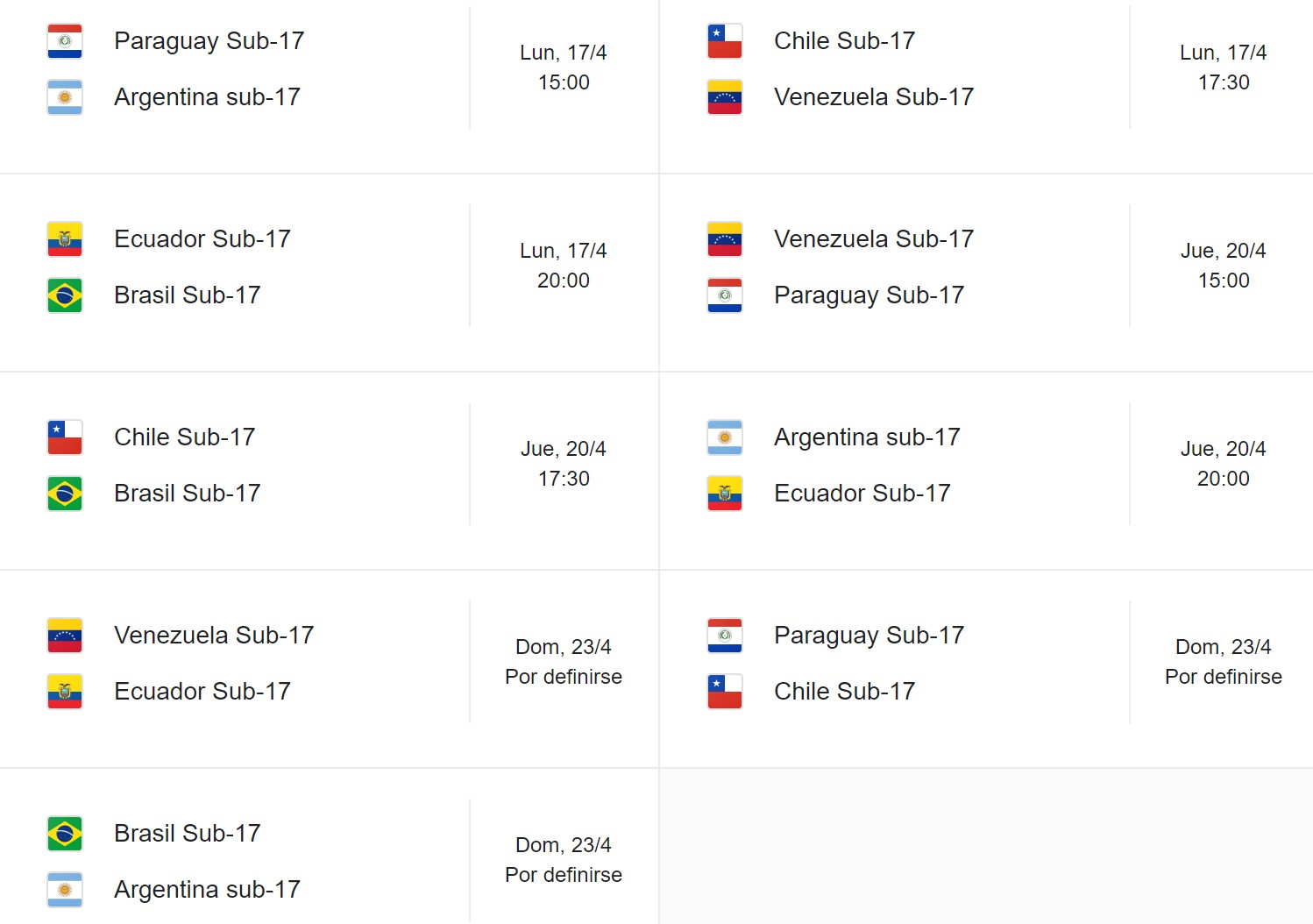Click Argentina flag in the 17/4 15:00 match
Image resolution: width=1313 pixels, height=924 pixels.
(65, 97)
